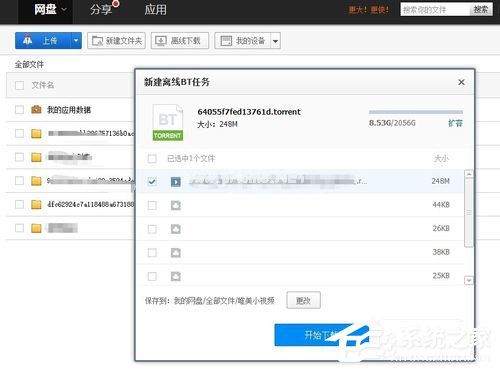Open the 应用 tab
This screenshot has height=371, width=500.
(x=155, y=9)
